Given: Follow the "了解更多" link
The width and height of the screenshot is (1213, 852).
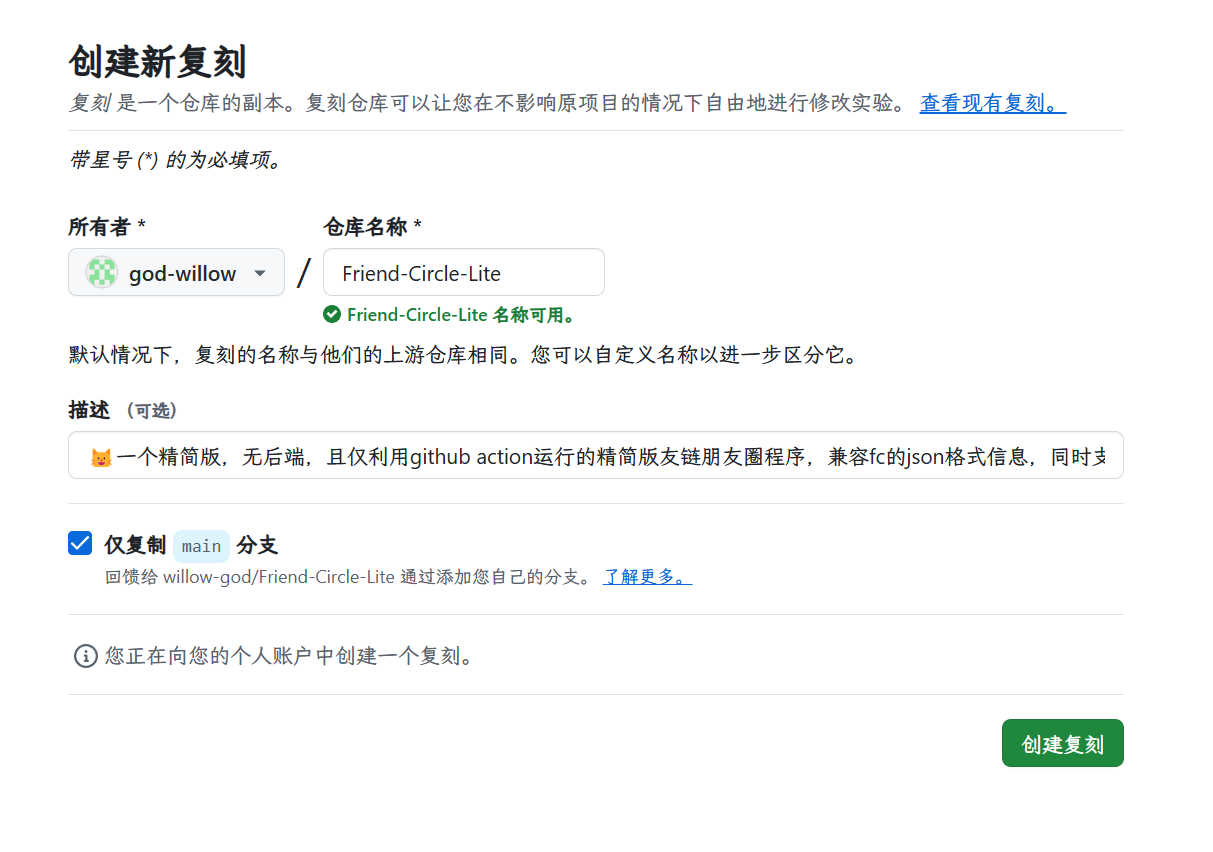Looking at the screenshot, I should point(647,577).
